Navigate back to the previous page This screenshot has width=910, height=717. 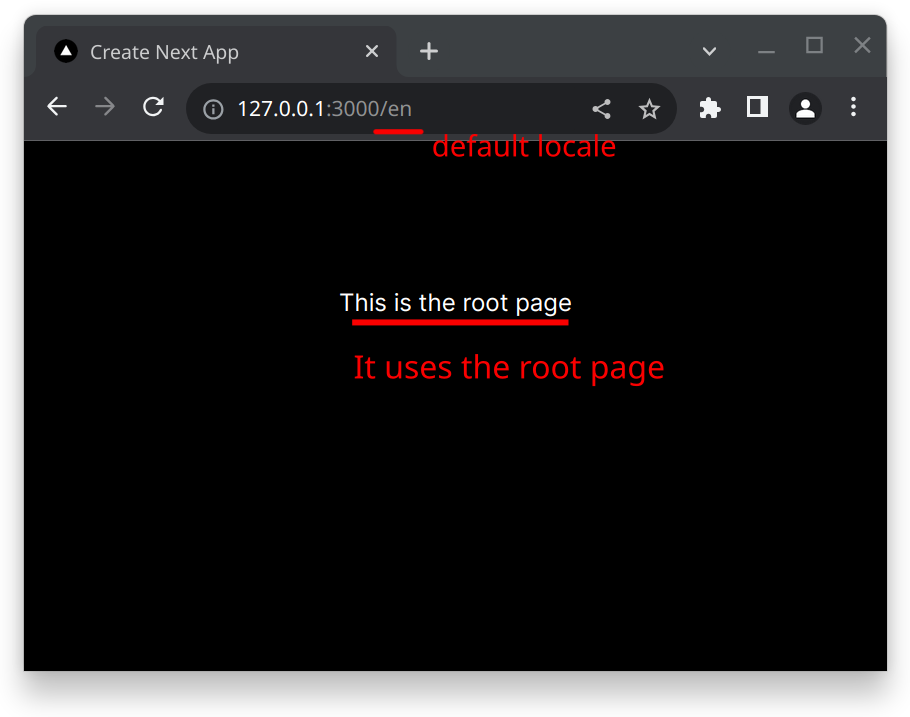(x=56, y=107)
